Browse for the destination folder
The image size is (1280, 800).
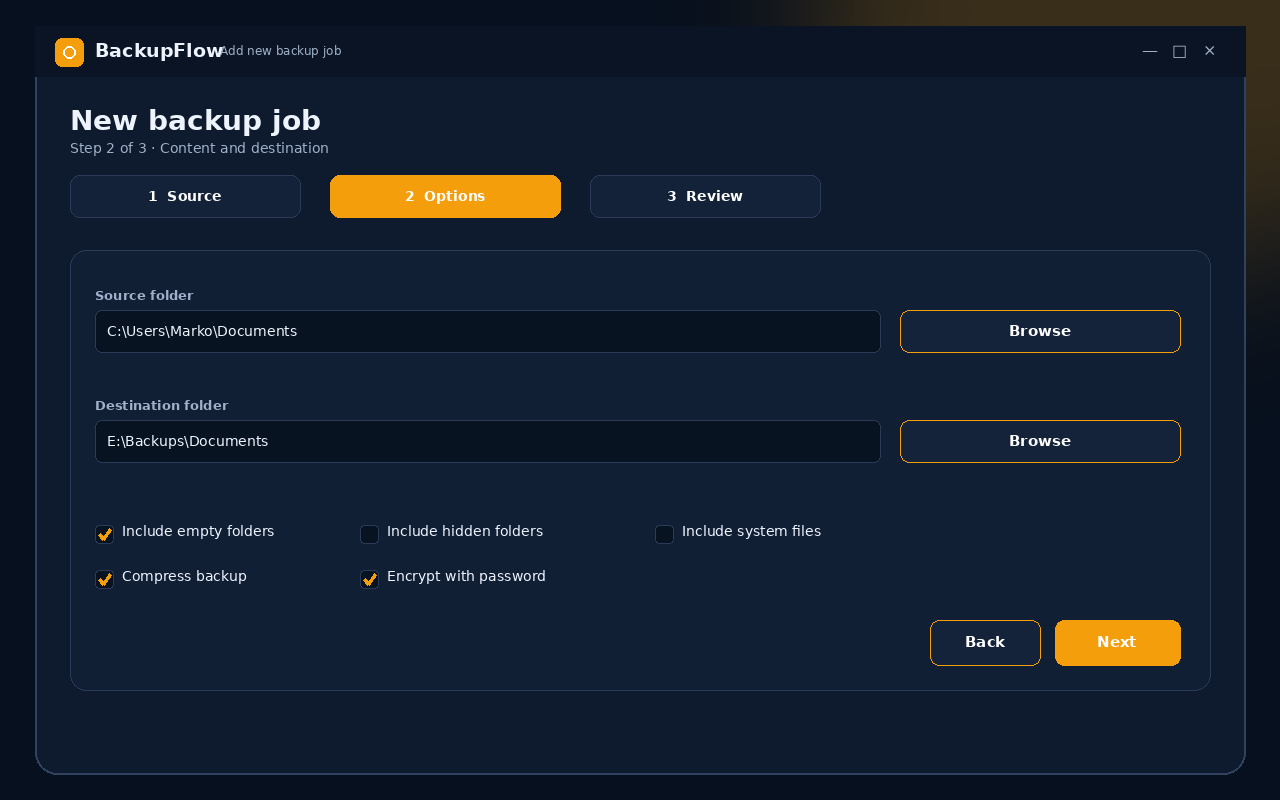(1040, 441)
